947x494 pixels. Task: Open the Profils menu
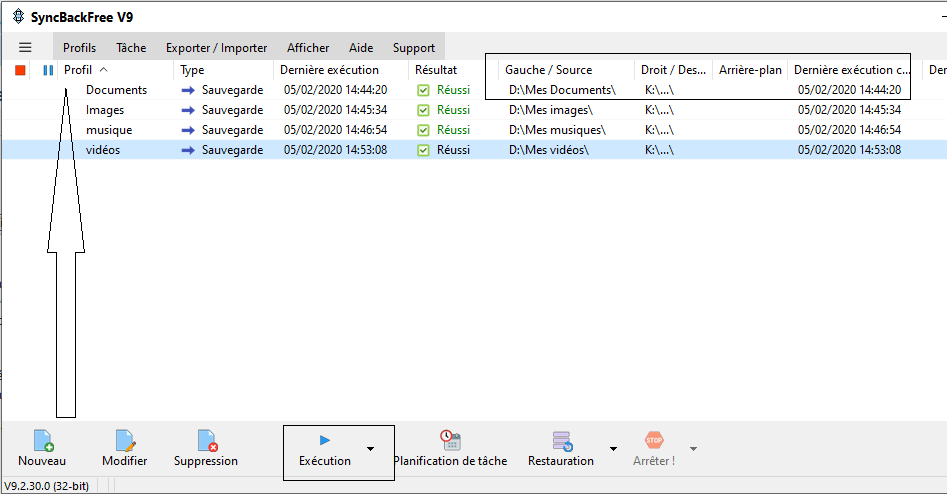[79, 48]
